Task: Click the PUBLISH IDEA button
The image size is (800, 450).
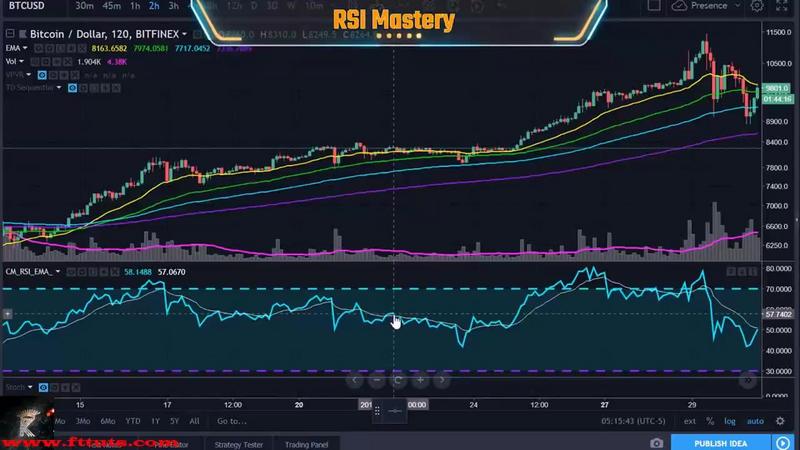Action: pos(720,443)
